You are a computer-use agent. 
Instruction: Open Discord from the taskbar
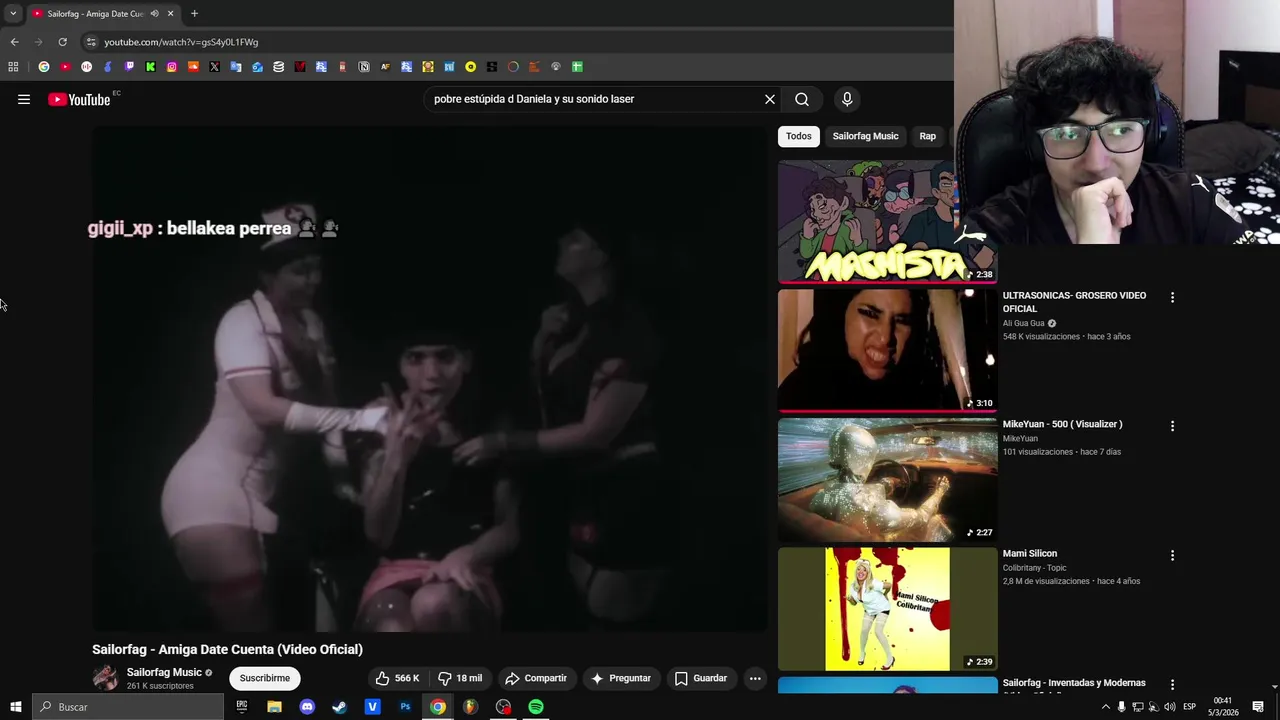tap(307, 707)
